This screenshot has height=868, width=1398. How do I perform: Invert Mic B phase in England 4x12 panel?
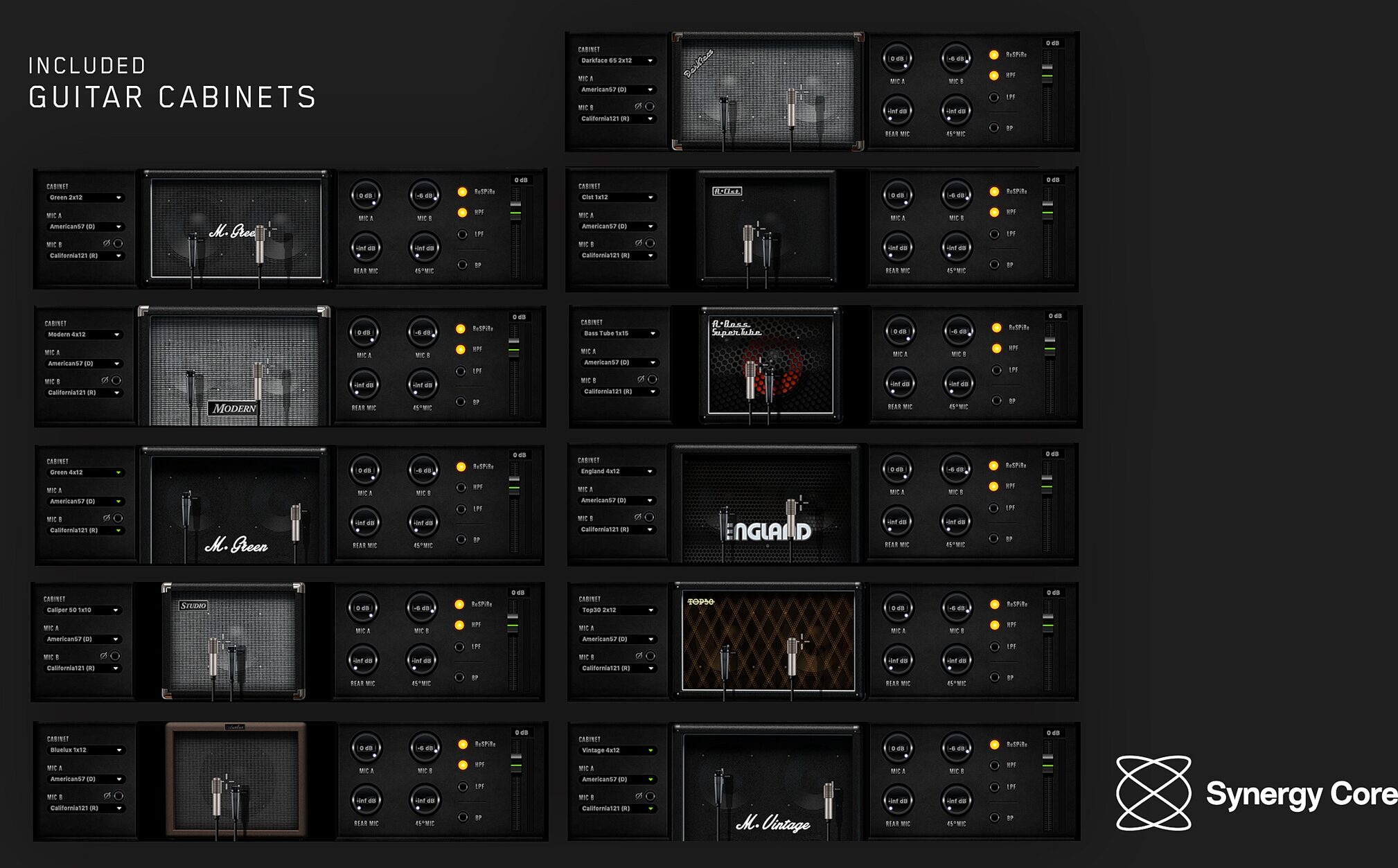tap(649, 517)
